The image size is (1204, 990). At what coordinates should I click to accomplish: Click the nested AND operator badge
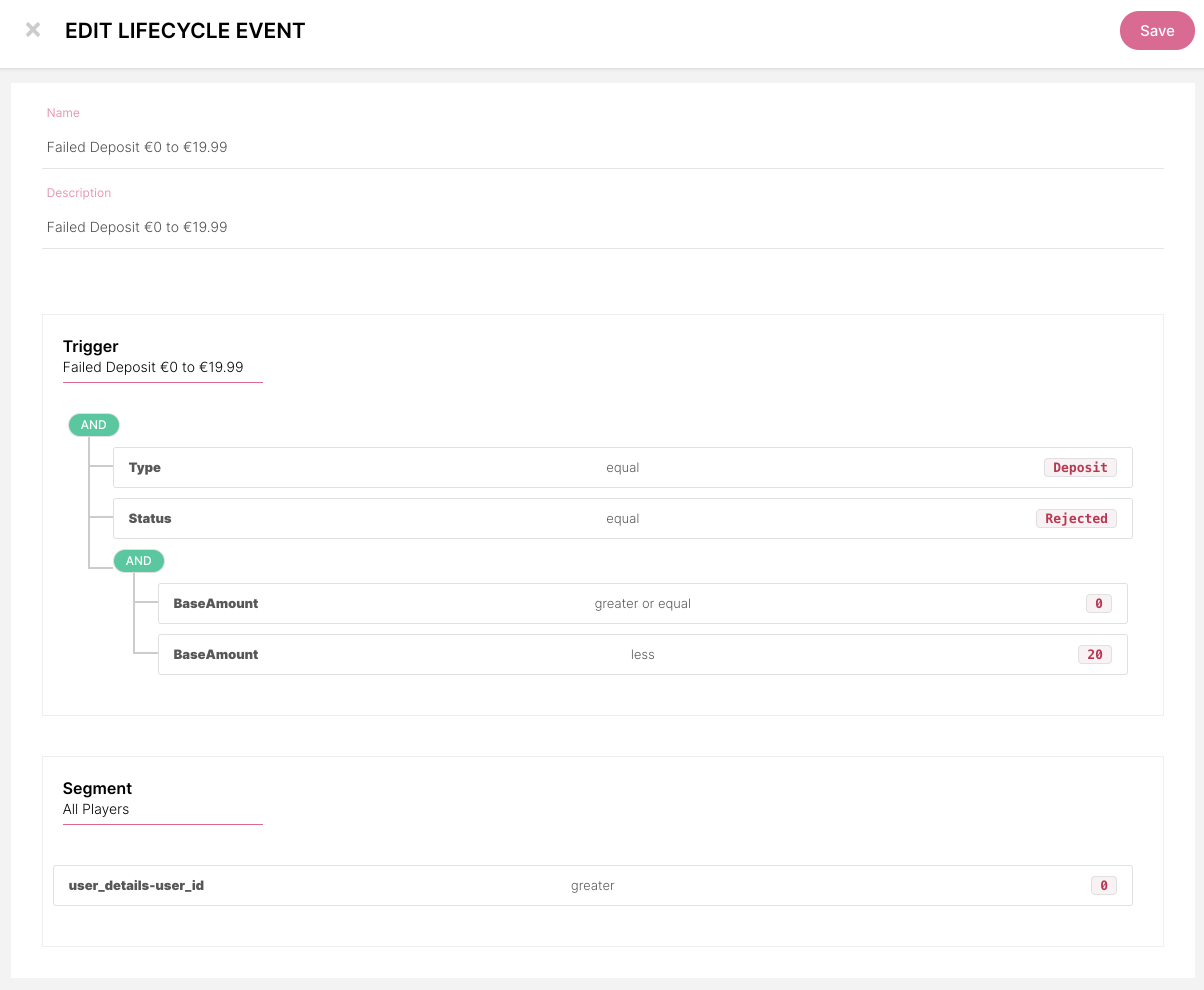coord(138,561)
